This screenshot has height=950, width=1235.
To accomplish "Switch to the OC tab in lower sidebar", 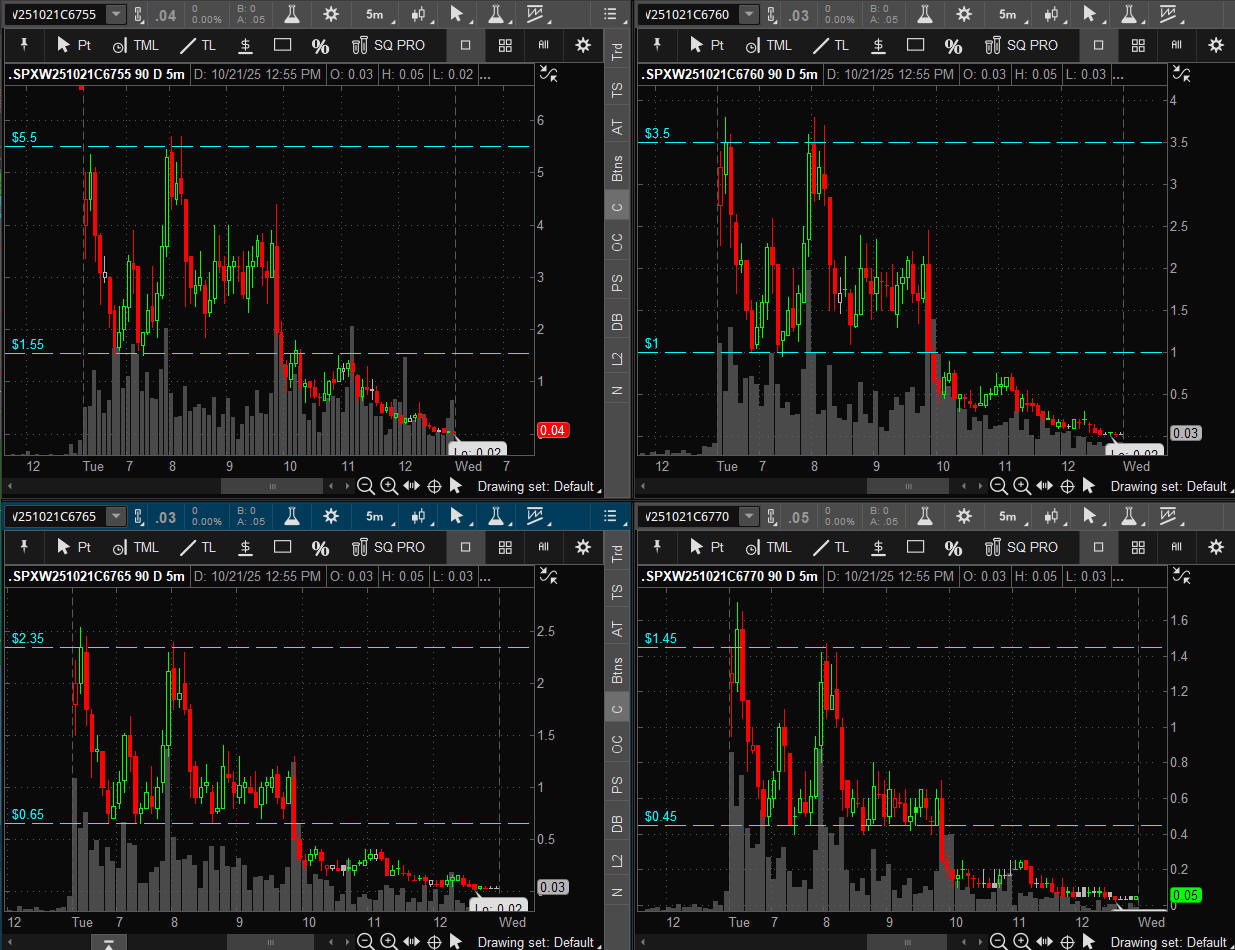I will pyautogui.click(x=617, y=744).
